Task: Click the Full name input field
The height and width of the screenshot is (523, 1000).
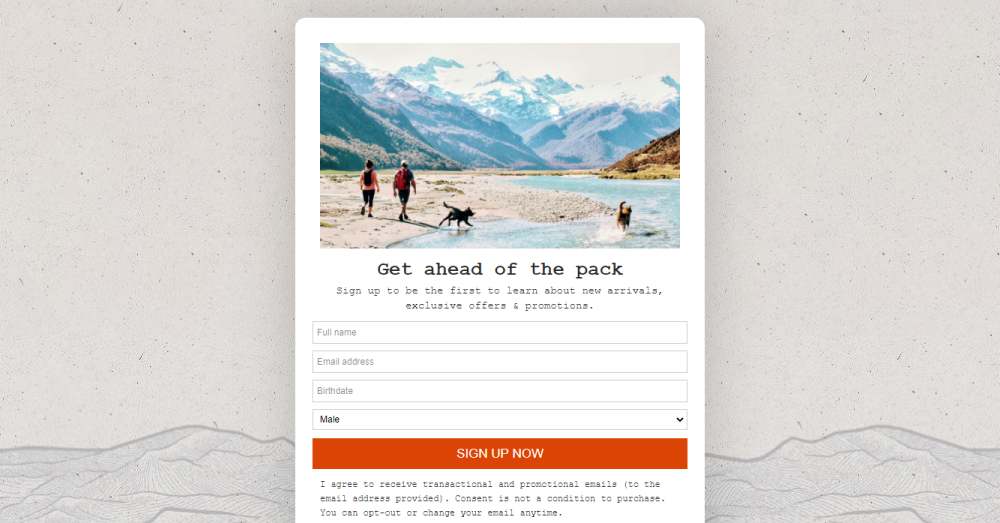Action: click(499, 332)
